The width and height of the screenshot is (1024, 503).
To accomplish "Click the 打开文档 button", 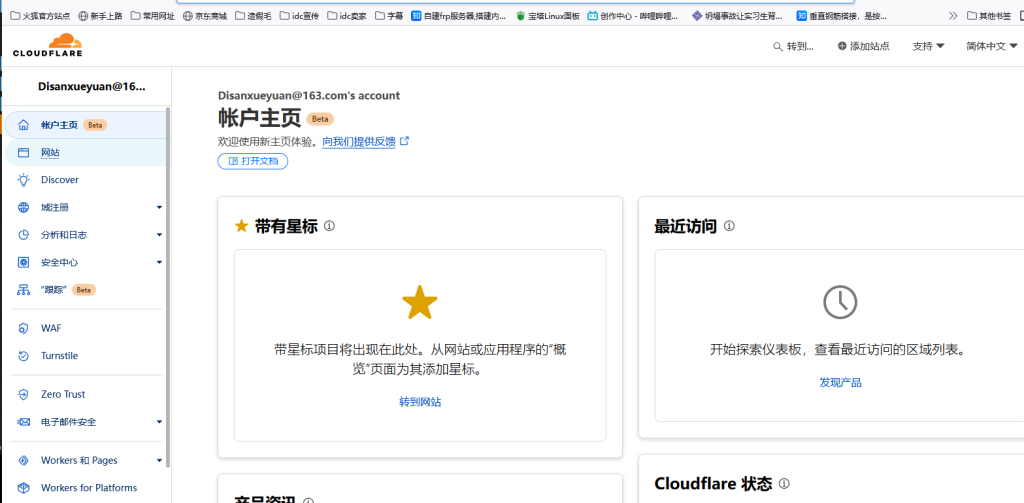I will 253,161.
